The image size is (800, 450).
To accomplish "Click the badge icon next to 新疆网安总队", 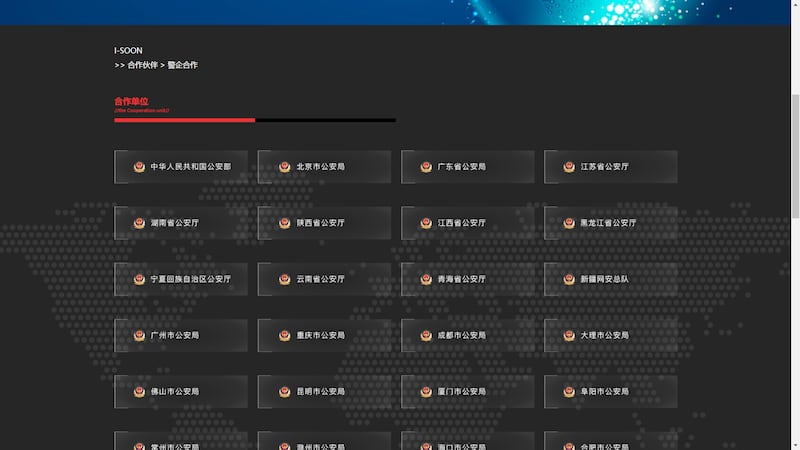I will point(569,279).
